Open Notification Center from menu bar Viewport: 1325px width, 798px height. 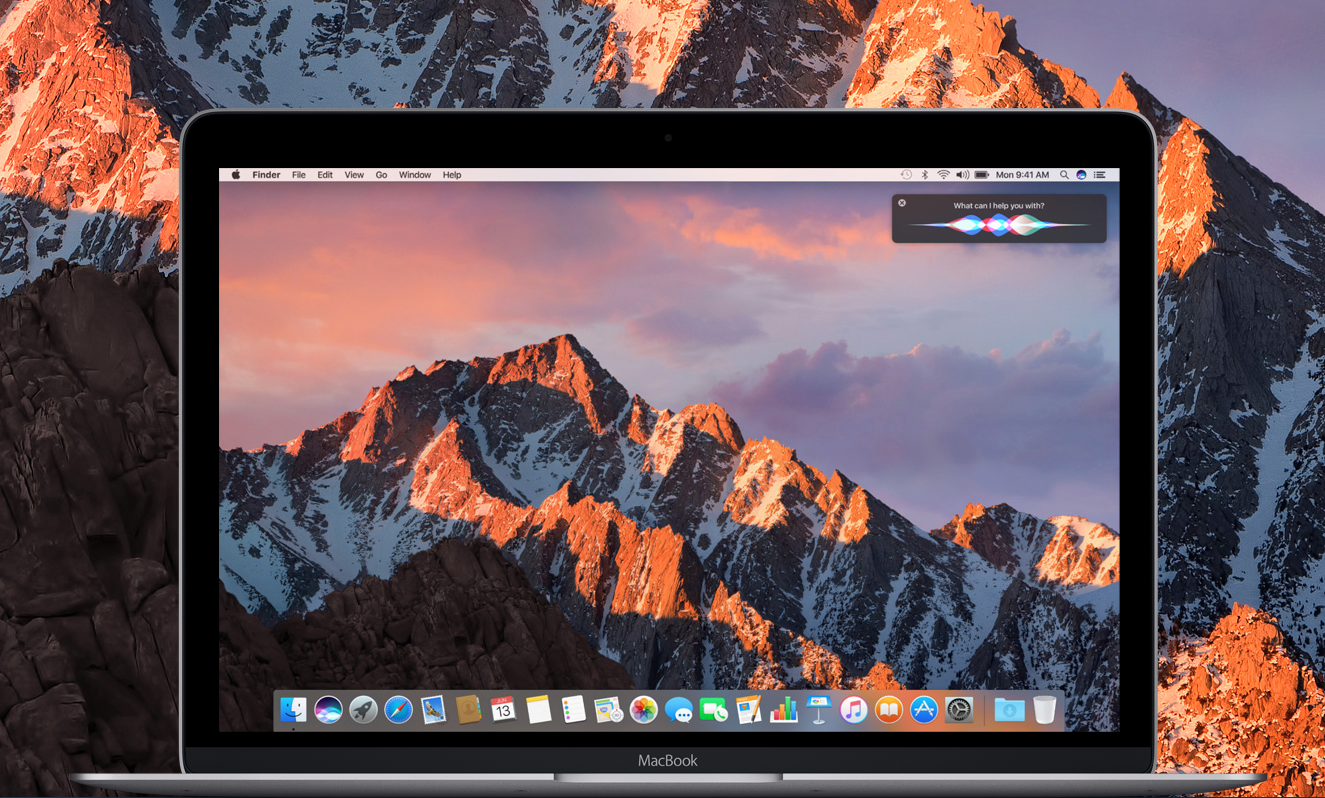pos(1100,175)
